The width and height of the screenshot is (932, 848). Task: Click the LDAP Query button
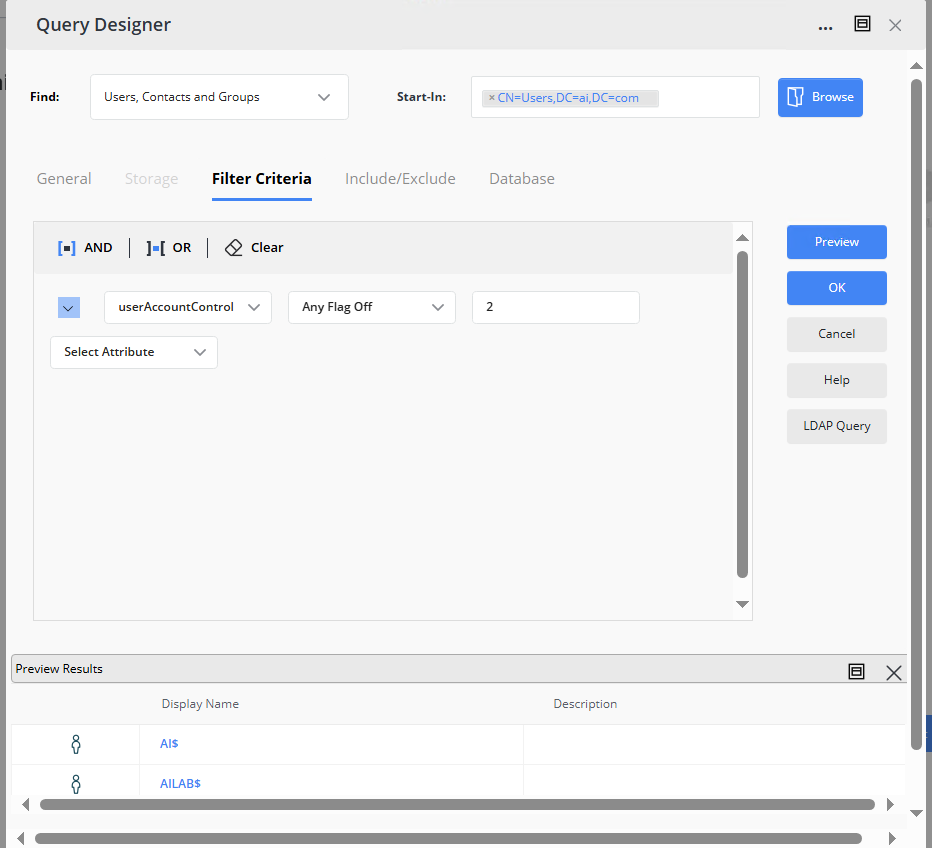tap(836, 426)
